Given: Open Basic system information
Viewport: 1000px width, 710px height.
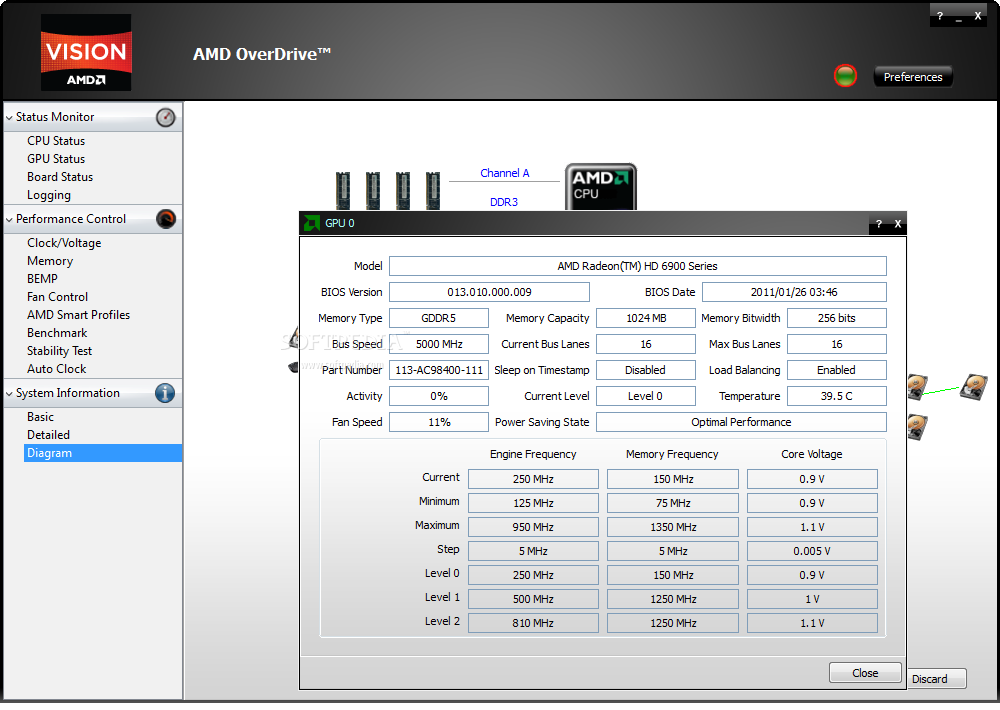Looking at the screenshot, I should click(40, 417).
